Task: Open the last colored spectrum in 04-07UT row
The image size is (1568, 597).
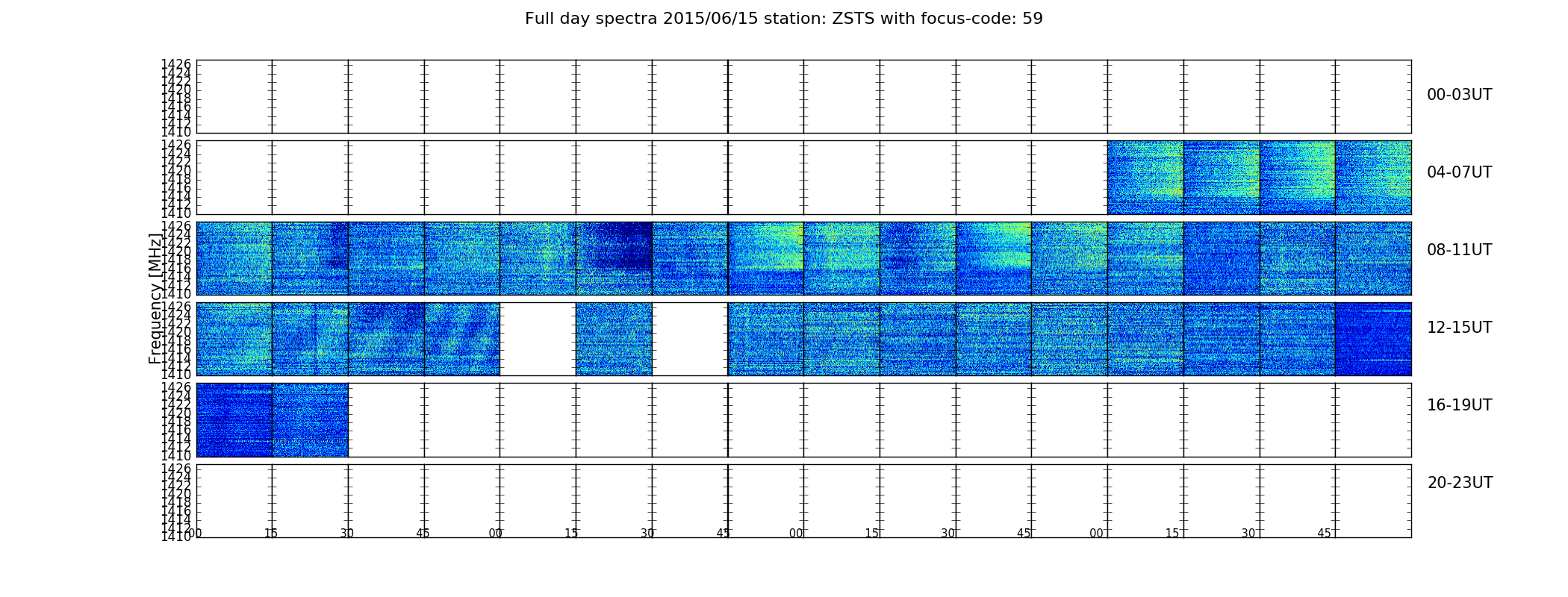Action: pyautogui.click(x=1373, y=178)
